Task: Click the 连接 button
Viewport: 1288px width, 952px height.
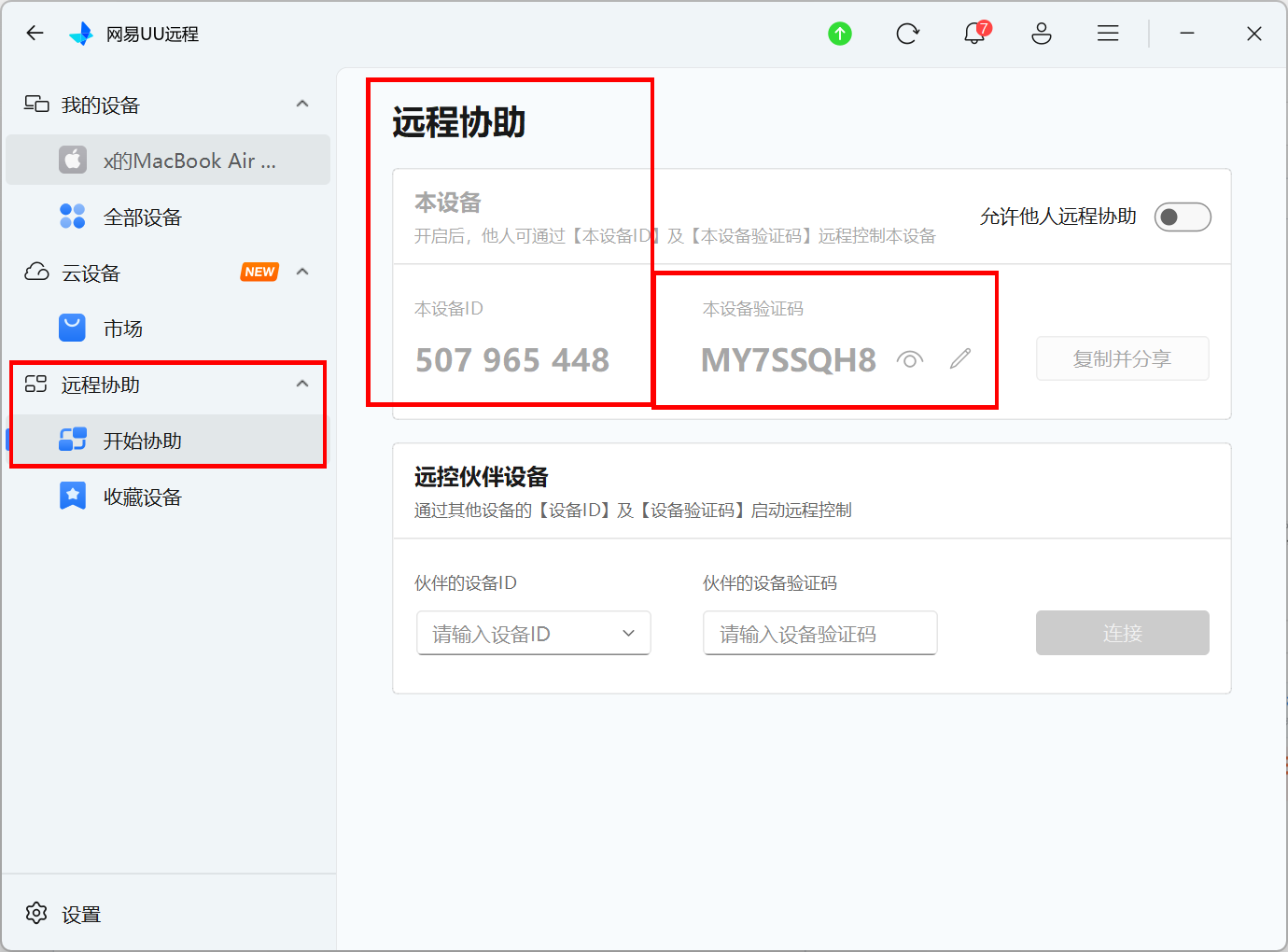Action: (x=1122, y=634)
